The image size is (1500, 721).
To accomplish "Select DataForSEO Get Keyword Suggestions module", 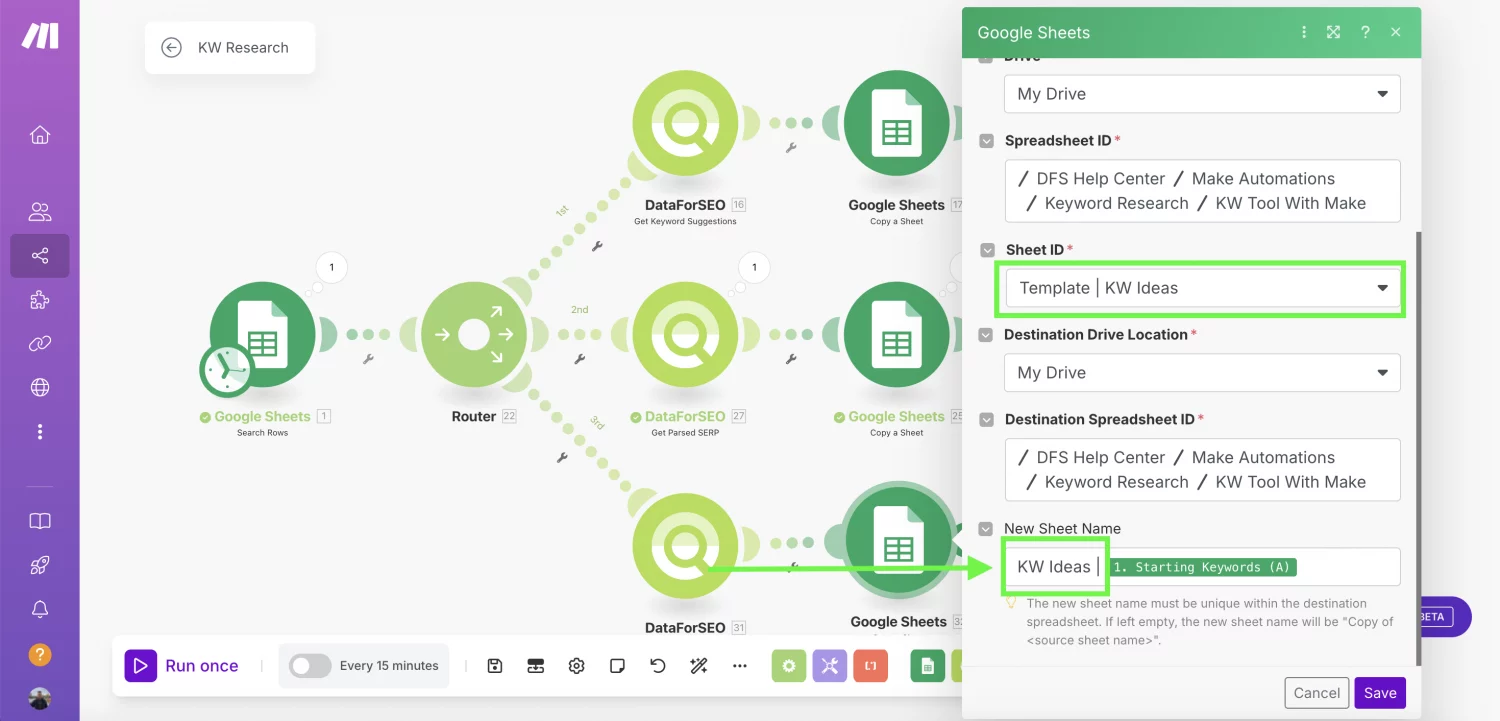I will 685,124.
